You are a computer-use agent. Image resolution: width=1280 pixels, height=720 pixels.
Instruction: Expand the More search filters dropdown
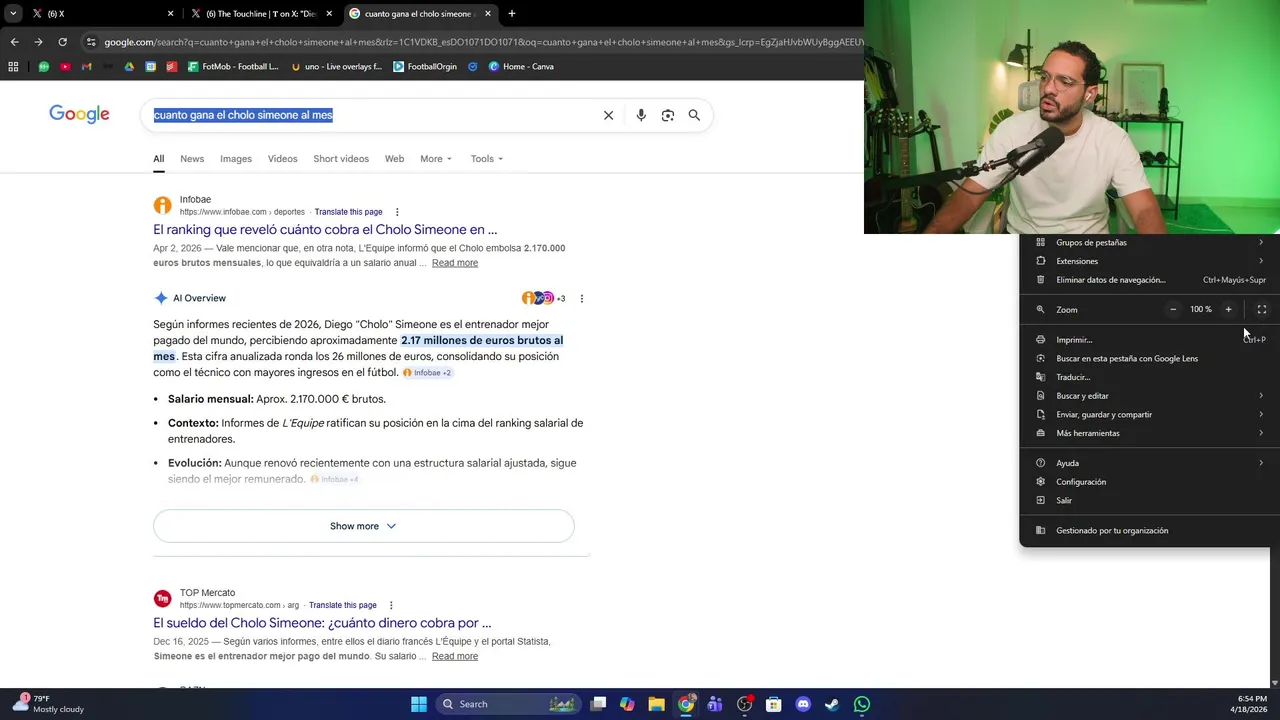[x=436, y=159]
